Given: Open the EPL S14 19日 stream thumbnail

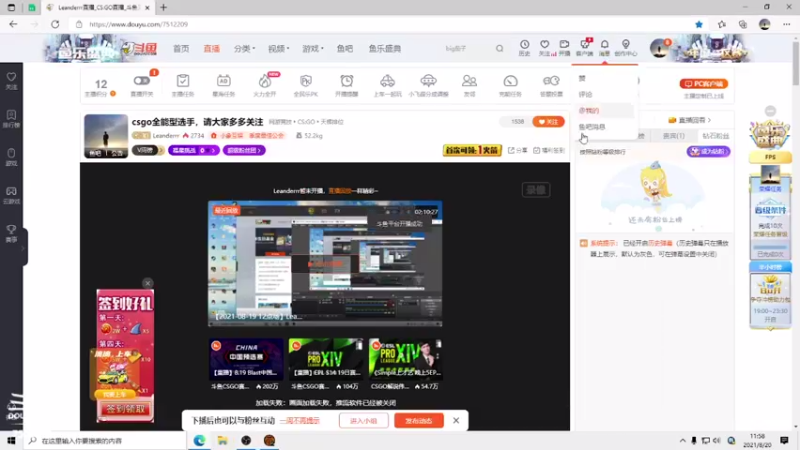Looking at the screenshot, I should pyautogui.click(x=326, y=358).
